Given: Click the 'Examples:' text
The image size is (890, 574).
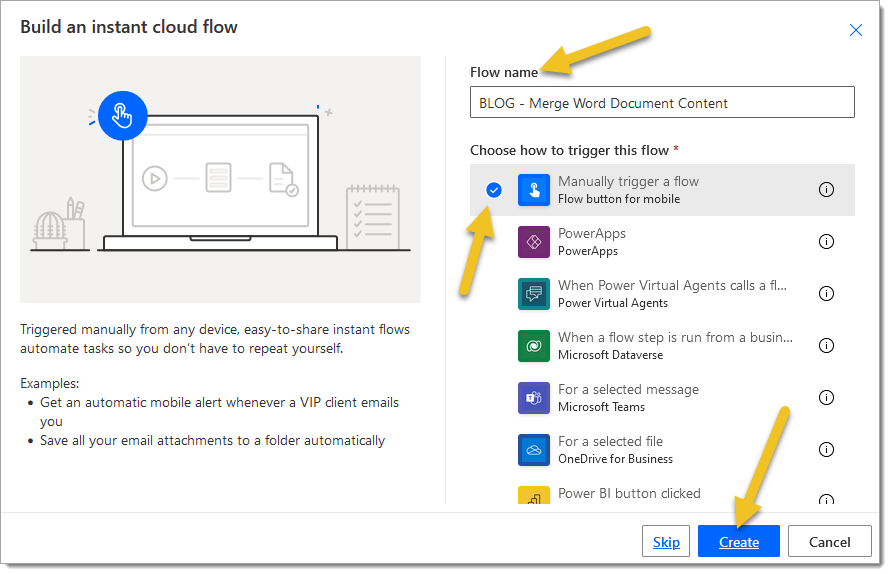Looking at the screenshot, I should pyautogui.click(x=49, y=384).
